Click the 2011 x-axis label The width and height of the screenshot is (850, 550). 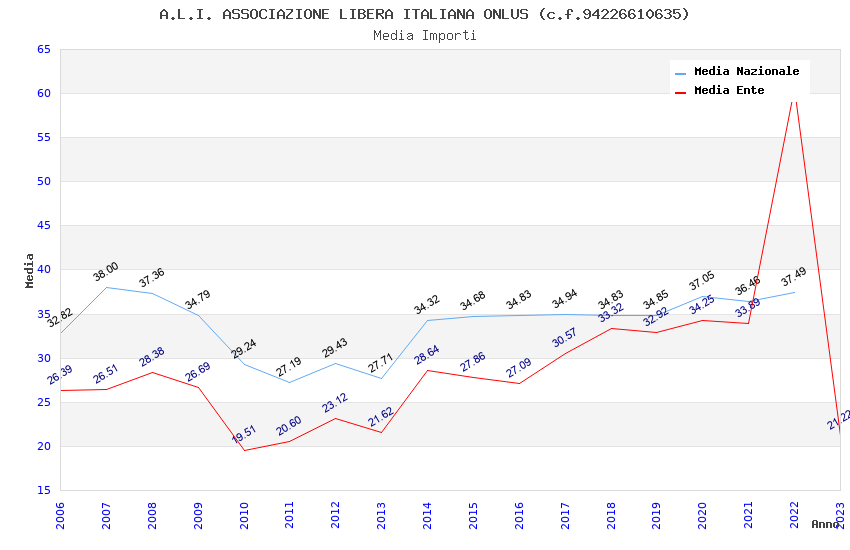(289, 515)
